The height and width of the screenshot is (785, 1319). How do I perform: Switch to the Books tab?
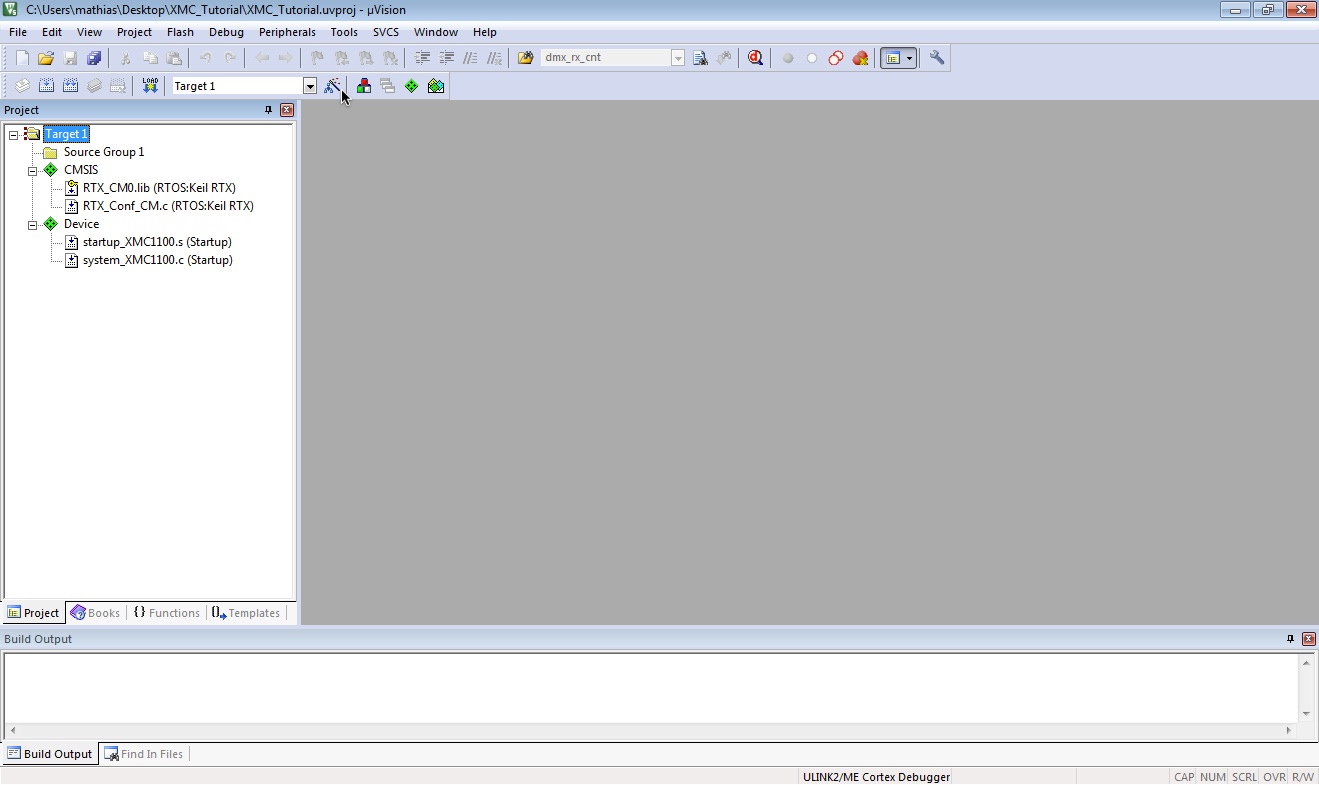pos(95,613)
